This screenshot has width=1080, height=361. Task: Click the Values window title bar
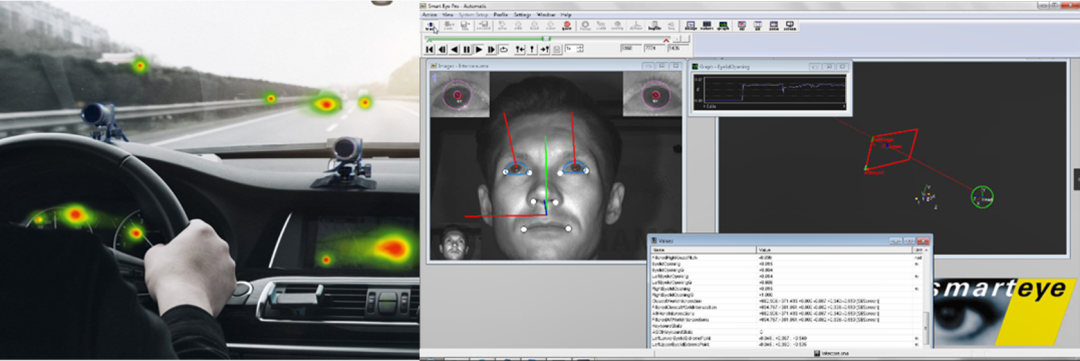[x=789, y=240]
